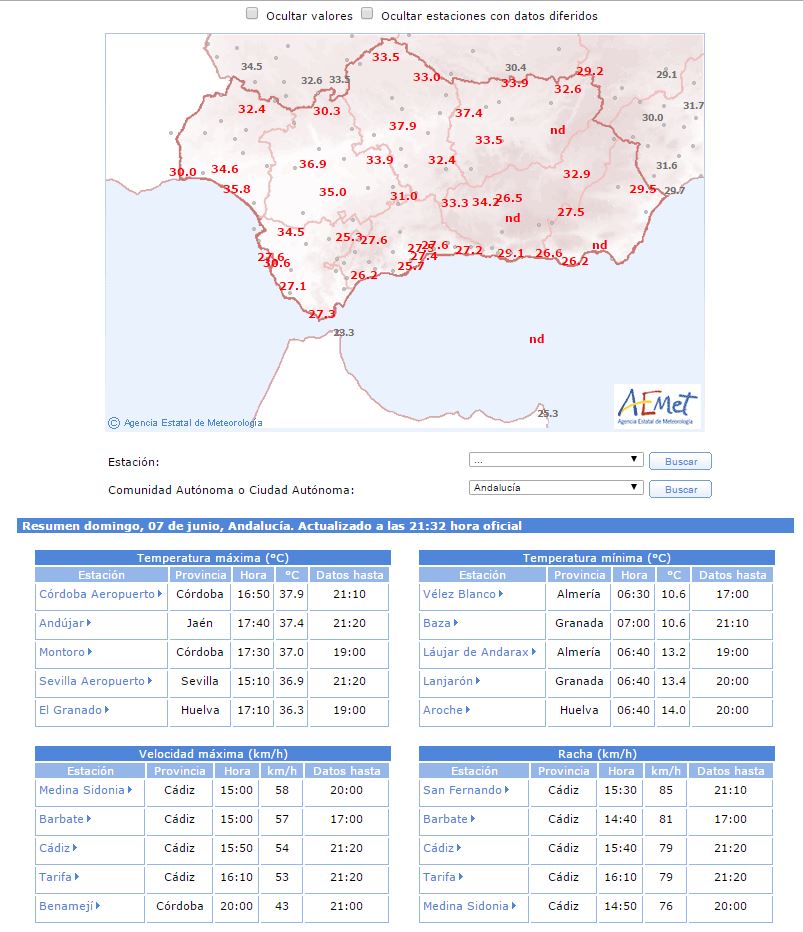This screenshot has height=932, width=803.
Task: Click the 35.0 value on the map
Action: 333,192
